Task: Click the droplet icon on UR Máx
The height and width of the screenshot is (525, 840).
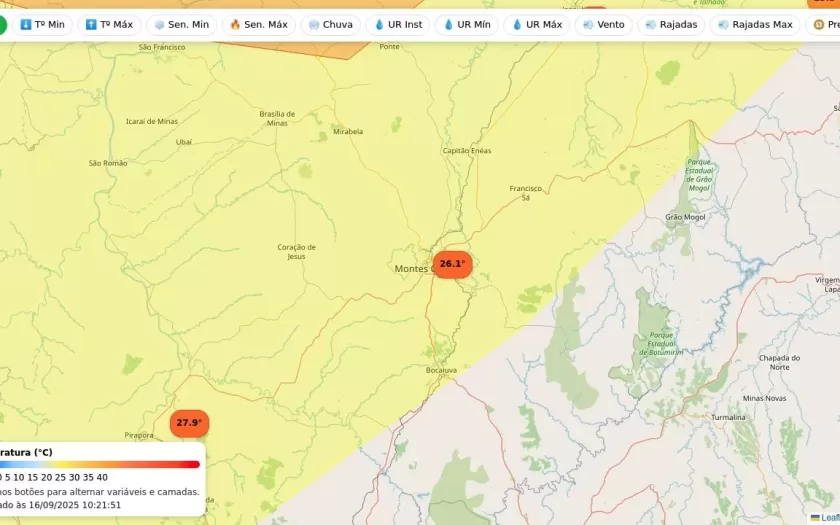Action: [517, 25]
